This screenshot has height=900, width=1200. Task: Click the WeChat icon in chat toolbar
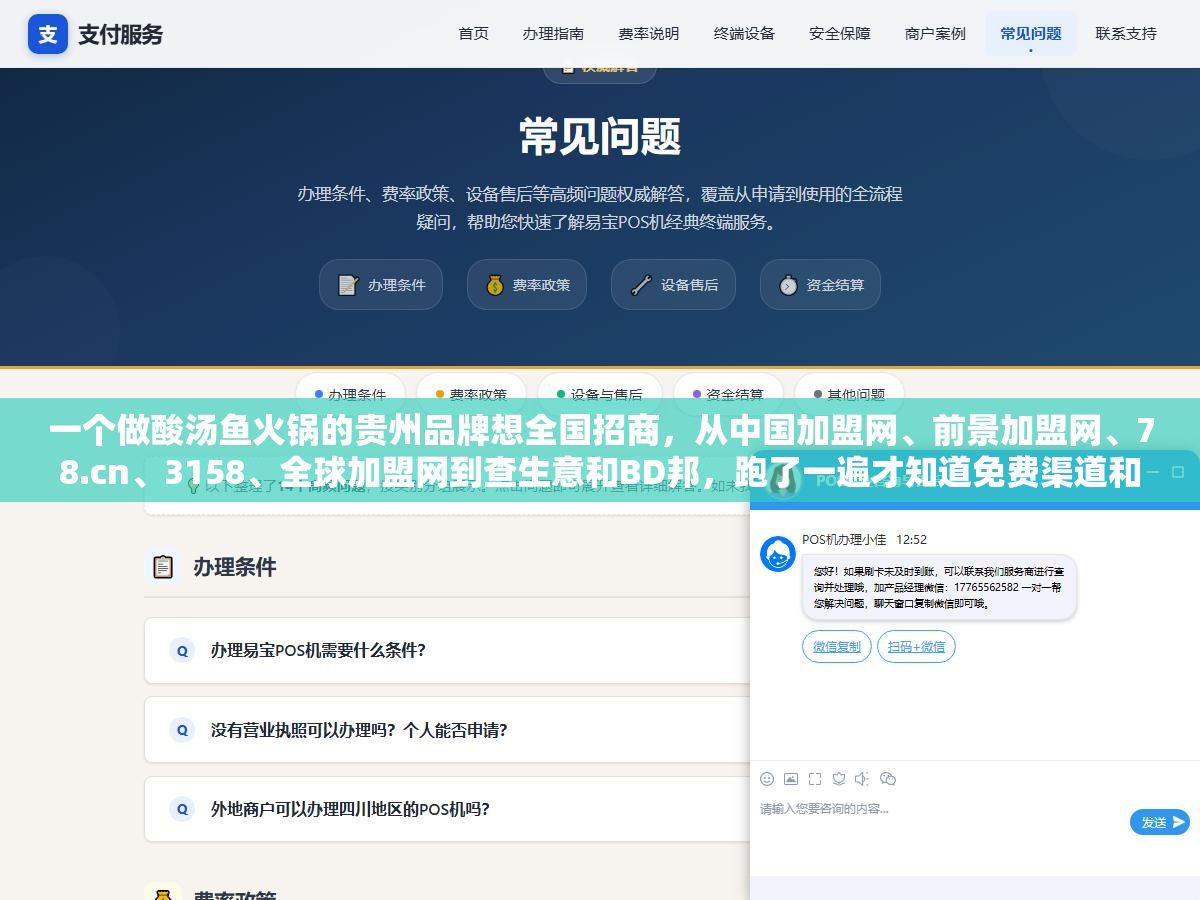[x=888, y=778]
